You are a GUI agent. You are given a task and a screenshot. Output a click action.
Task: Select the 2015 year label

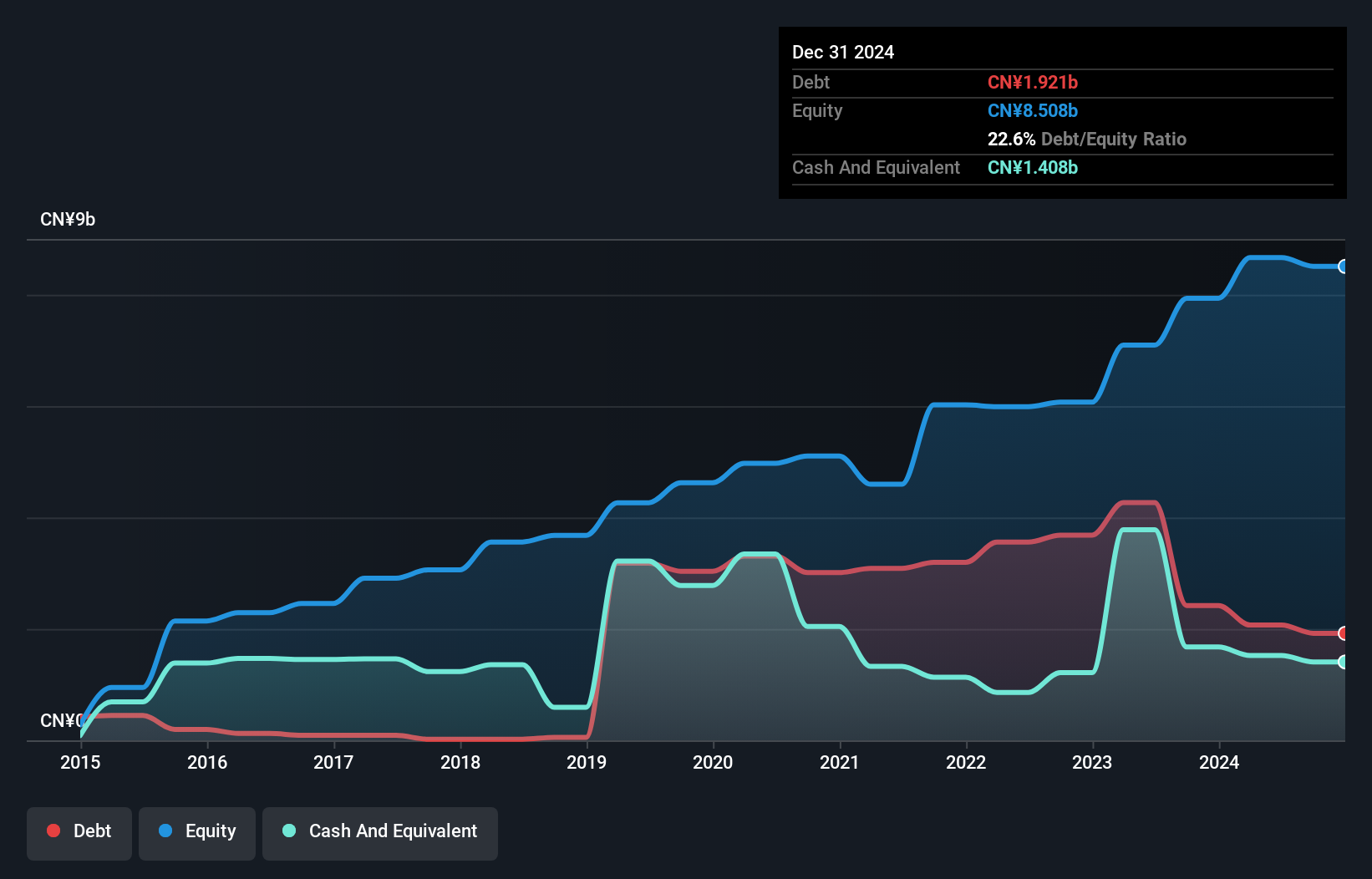[79, 762]
